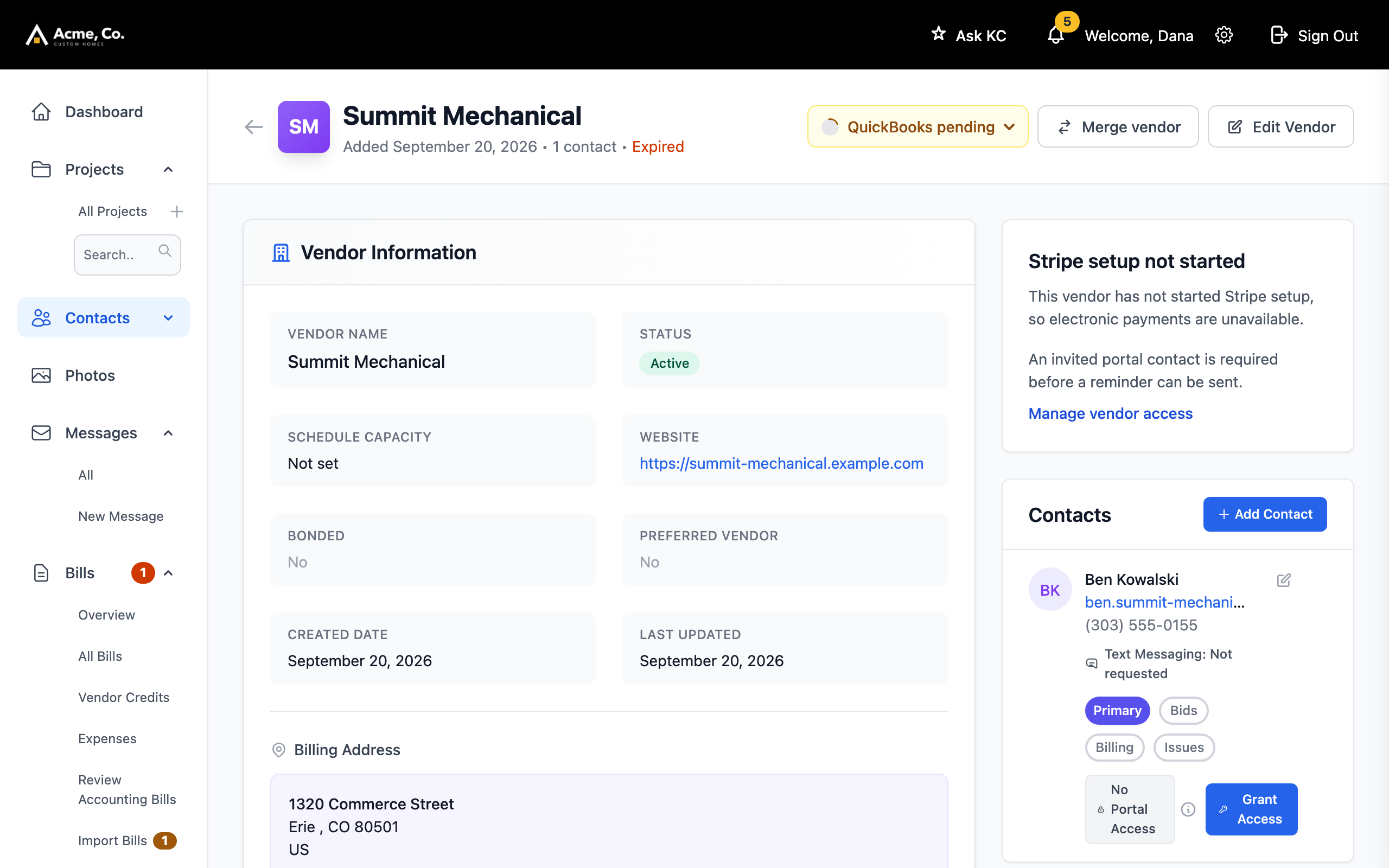
Task: Click Ben Kowalski's email link
Action: [1164, 602]
